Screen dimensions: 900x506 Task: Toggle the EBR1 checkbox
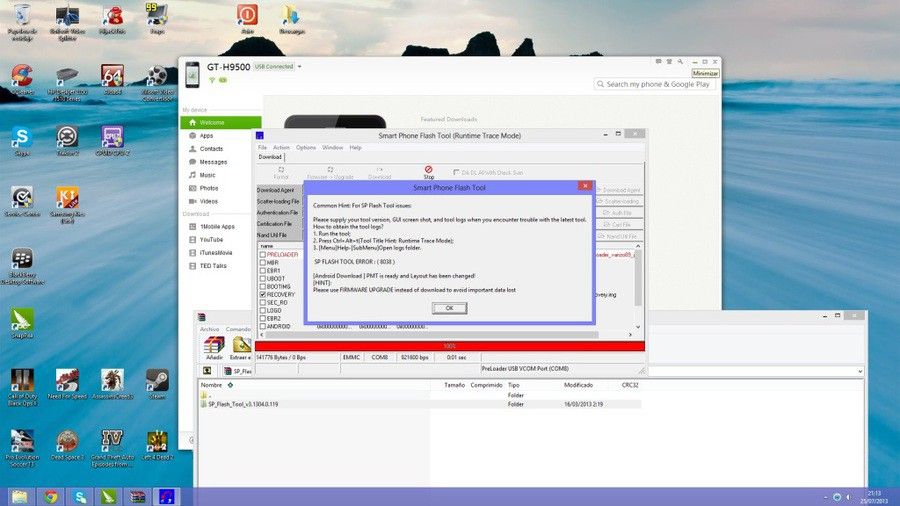coord(262,270)
